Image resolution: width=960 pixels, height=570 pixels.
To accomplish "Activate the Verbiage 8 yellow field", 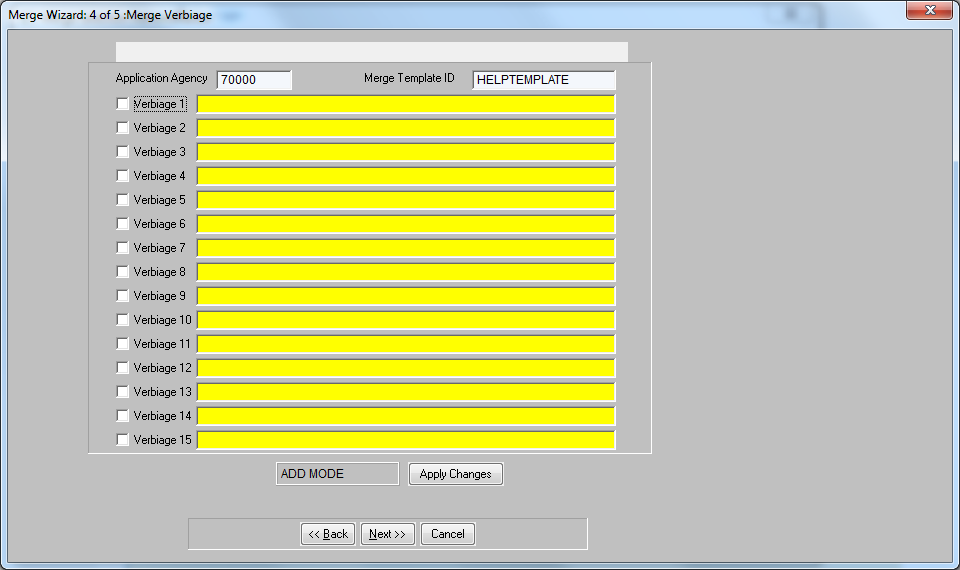I will click(406, 272).
